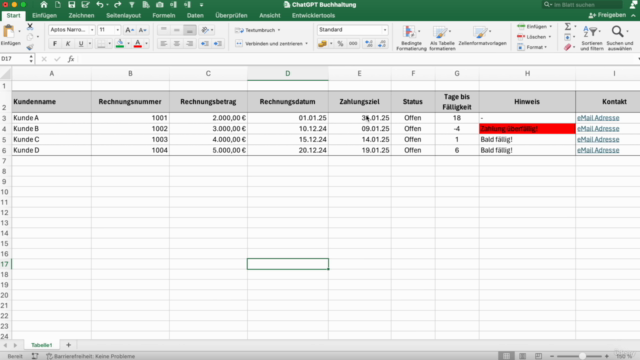The width and height of the screenshot is (640, 360).
Task: Click the Im Blatt suchen search field
Action: [x=583, y=4]
